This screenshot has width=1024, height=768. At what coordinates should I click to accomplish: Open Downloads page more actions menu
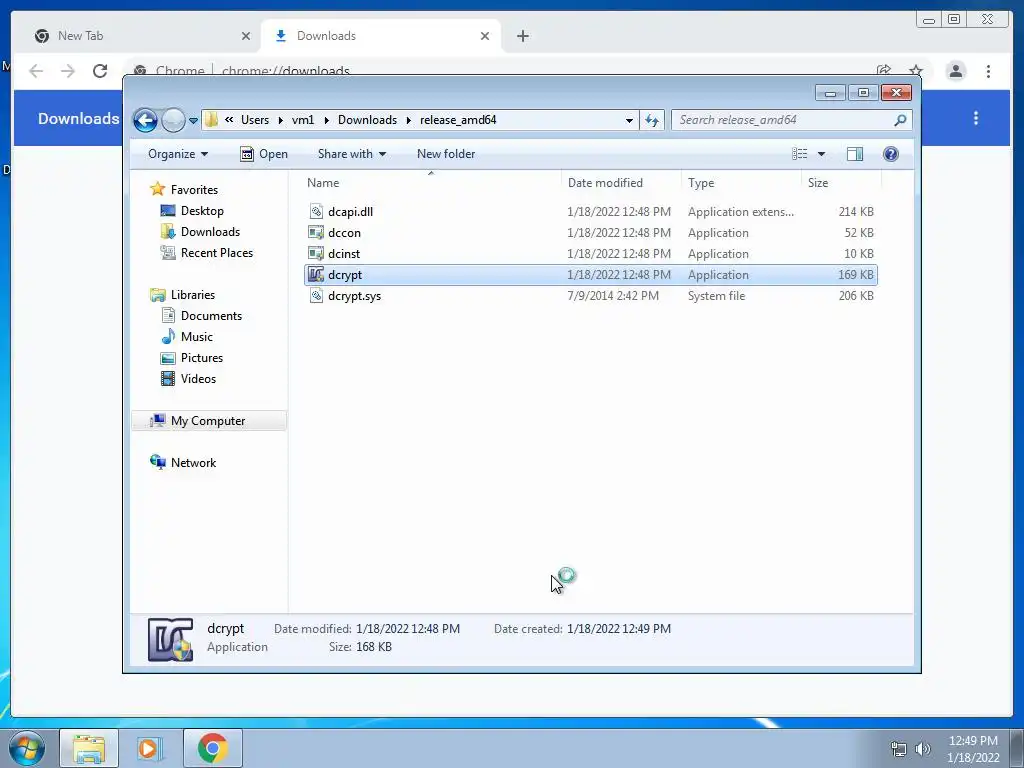pos(976,118)
